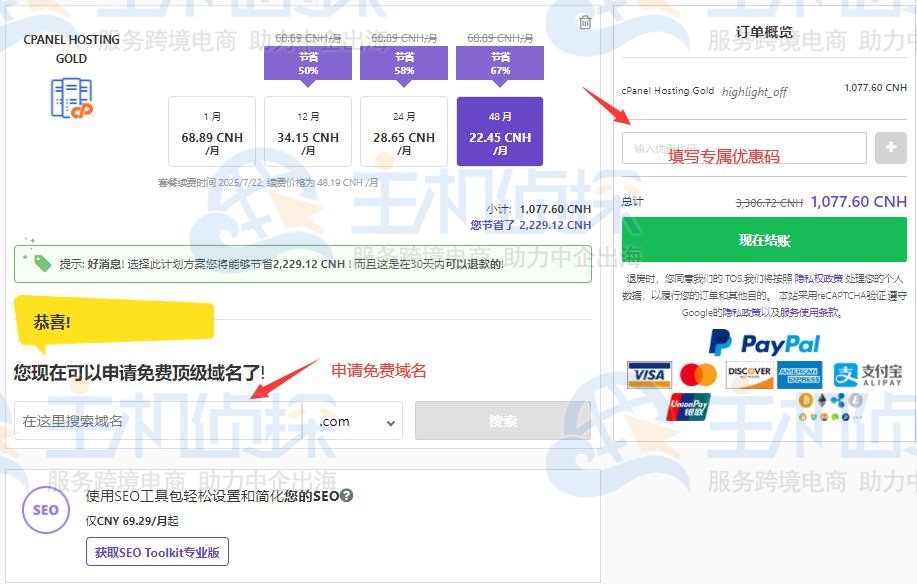The height and width of the screenshot is (584, 917).
Task: Click the struck-through 3,306.72 CNH price
Action: click(768, 203)
